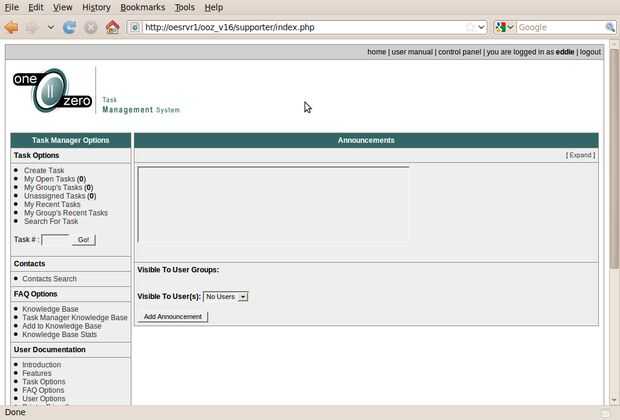The image size is (620, 420).
Task: Open the History menu
Action: (96, 7)
